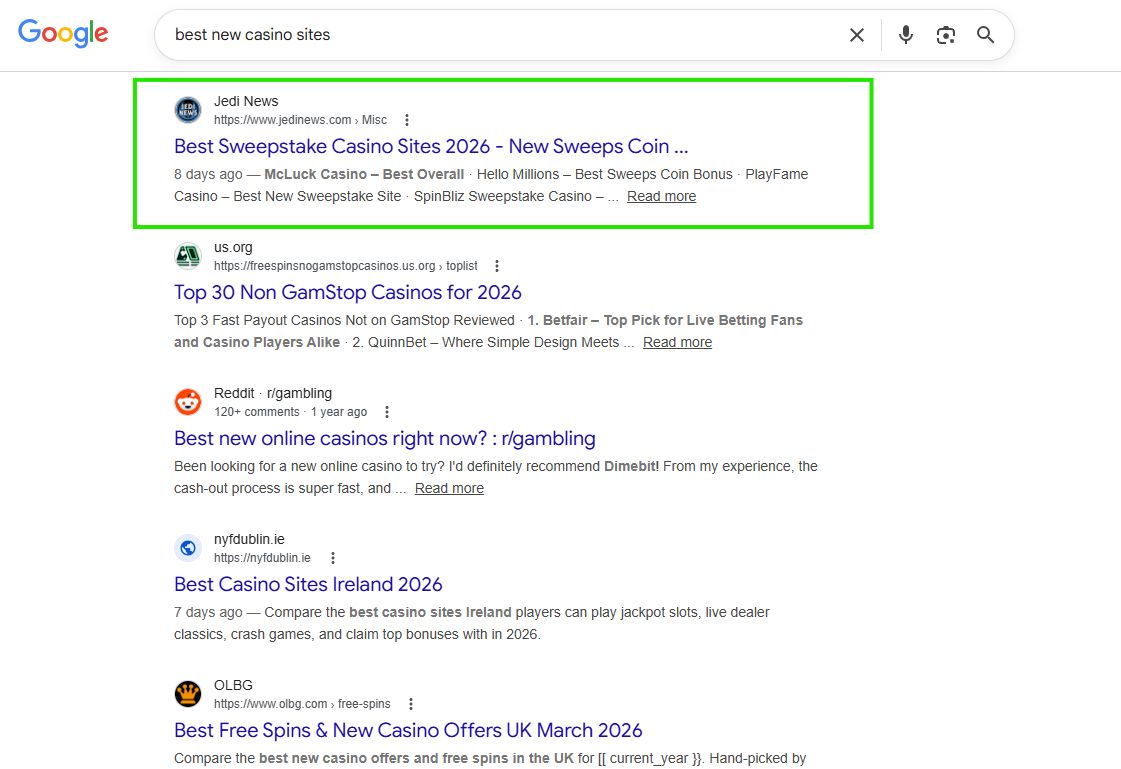Click the us.org favicon
1121x769 pixels.
pyautogui.click(x=188, y=256)
